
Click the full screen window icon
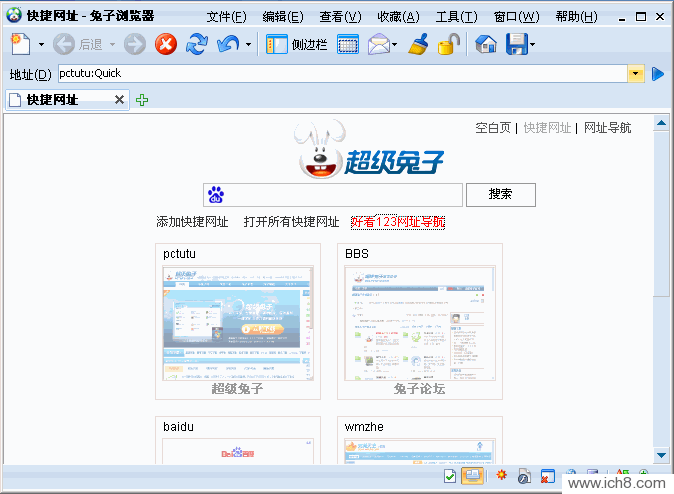point(348,45)
